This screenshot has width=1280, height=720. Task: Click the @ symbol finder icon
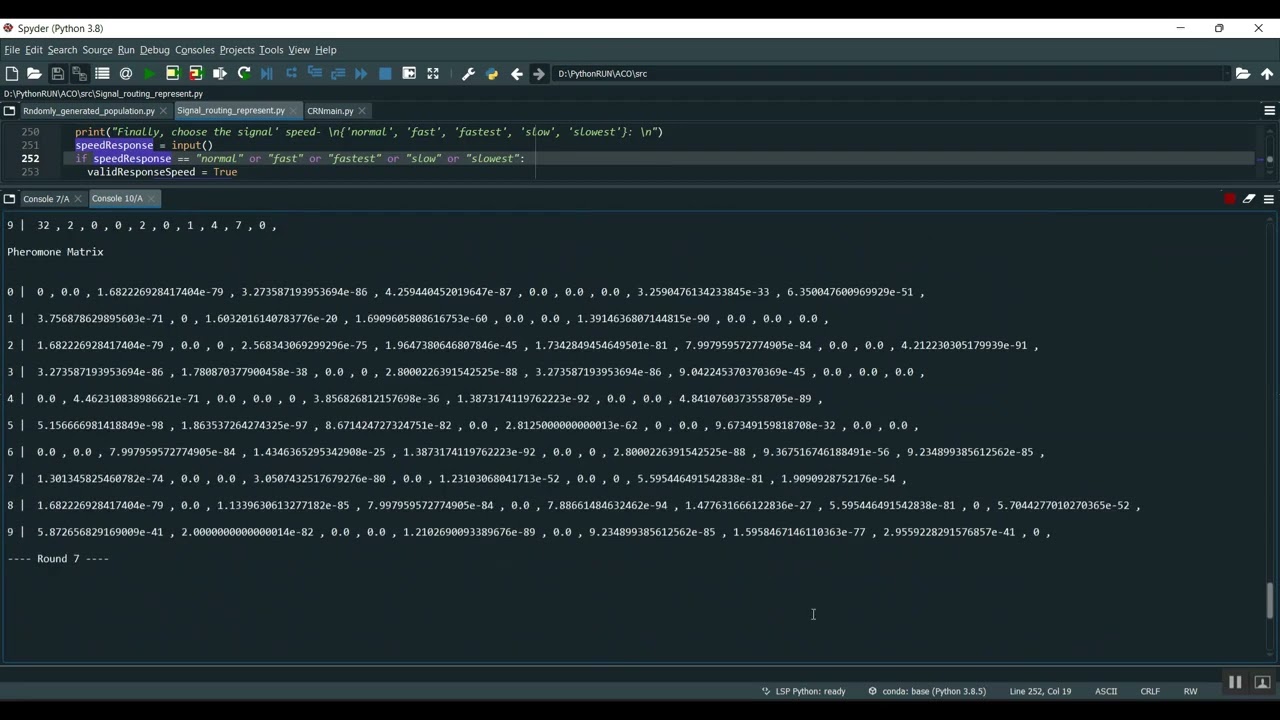[126, 74]
